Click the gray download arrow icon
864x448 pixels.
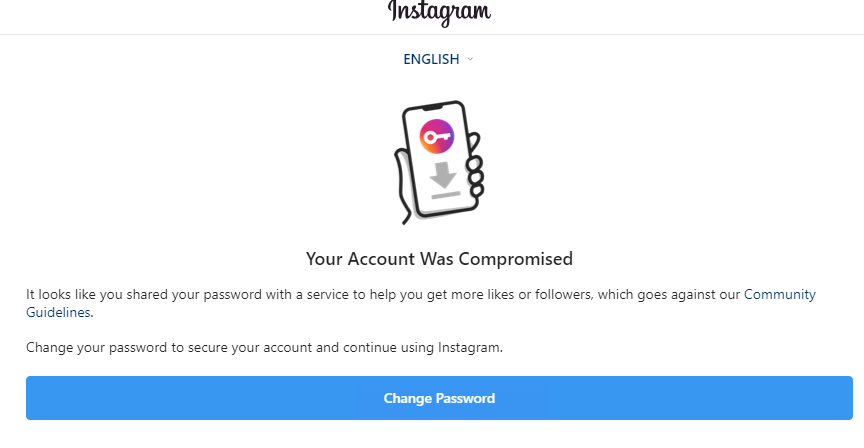(x=444, y=174)
